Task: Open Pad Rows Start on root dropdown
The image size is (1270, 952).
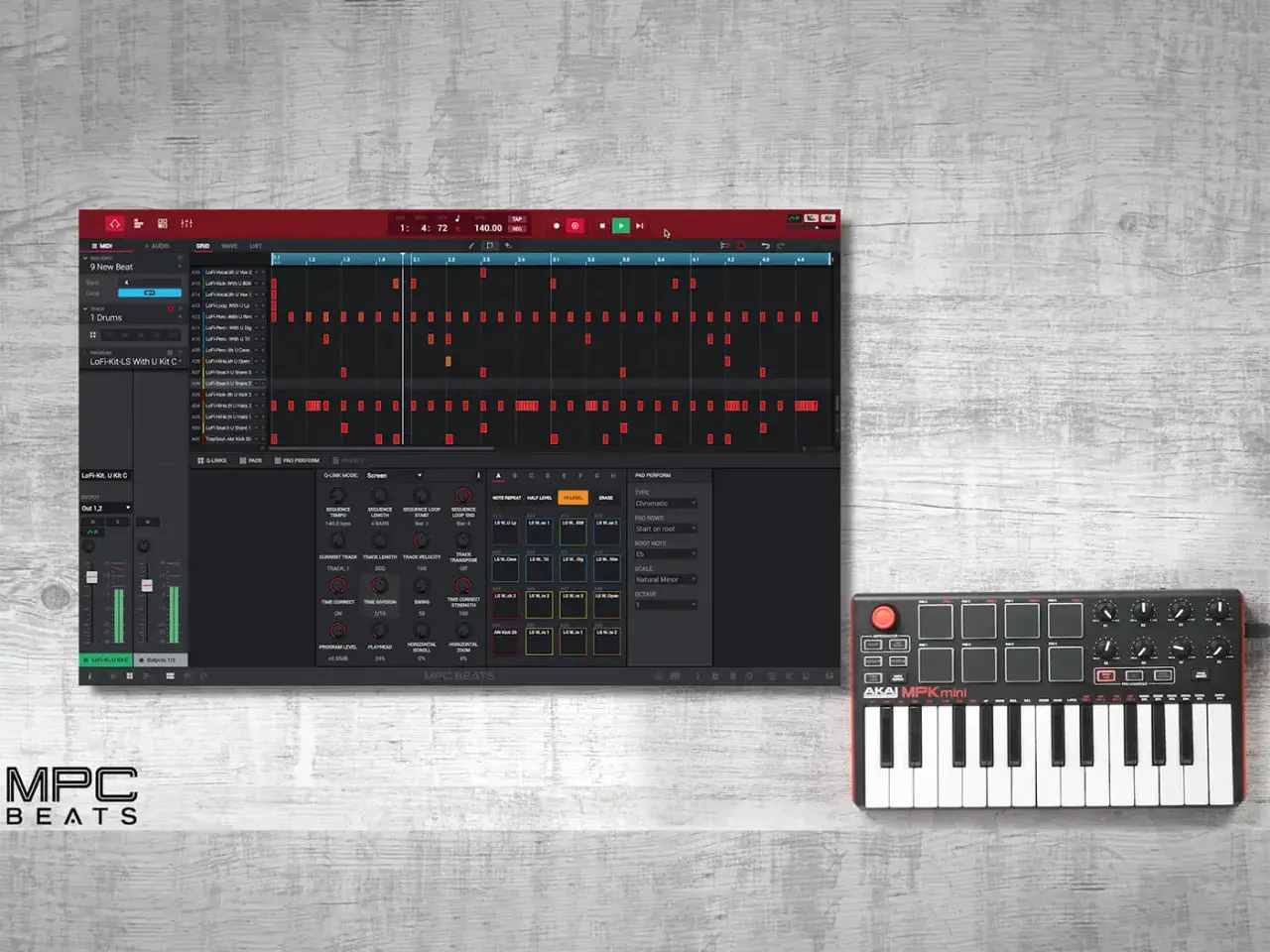Action: tap(665, 530)
